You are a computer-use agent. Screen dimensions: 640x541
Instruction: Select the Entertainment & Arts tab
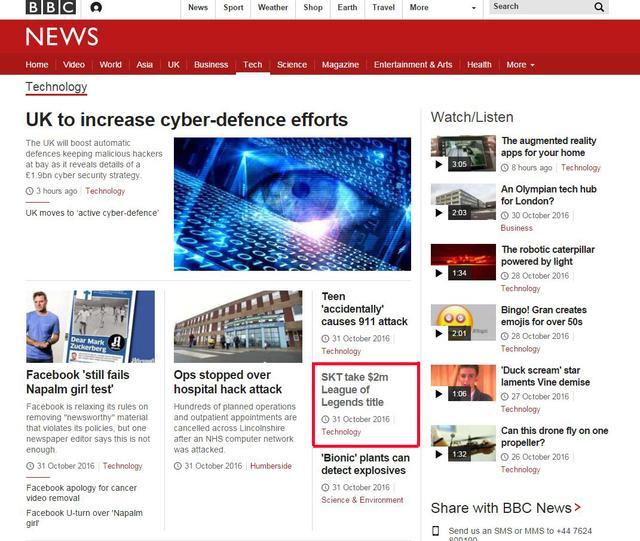[x=413, y=65]
